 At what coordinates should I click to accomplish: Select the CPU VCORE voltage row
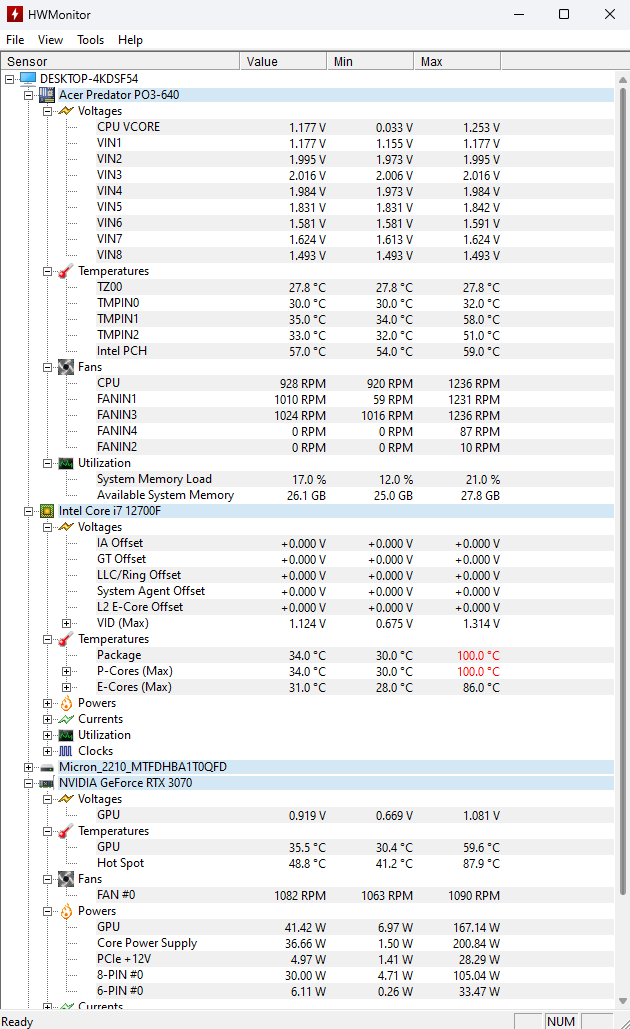click(x=354, y=127)
